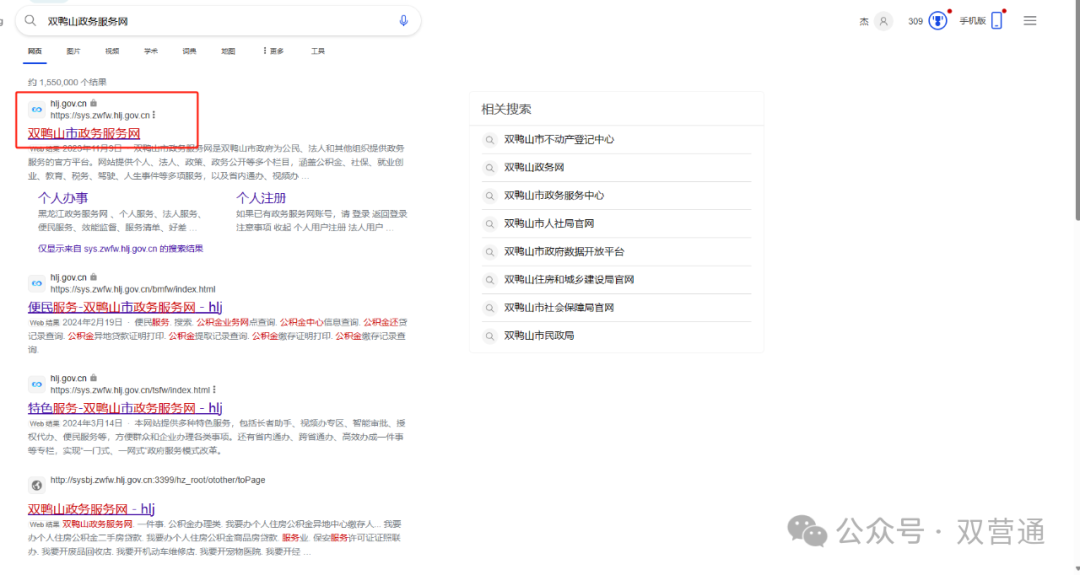Click magnifier icon beside 双鸭山市政府数据开放平台

489,253
